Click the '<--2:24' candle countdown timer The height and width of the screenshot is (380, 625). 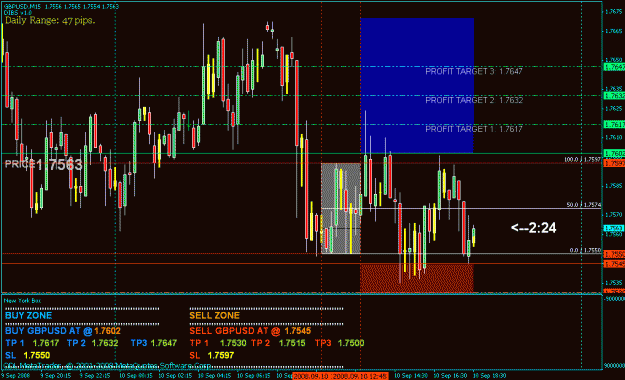533,228
